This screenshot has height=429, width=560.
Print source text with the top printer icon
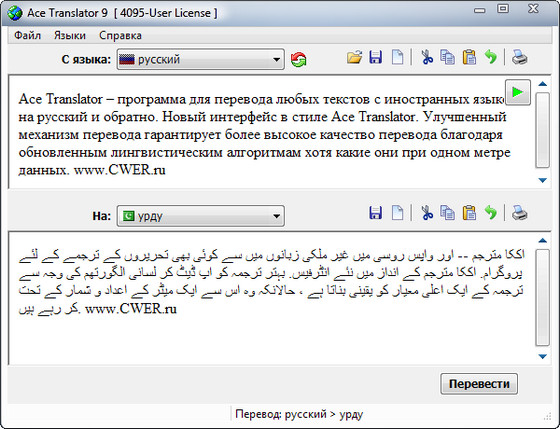click(x=519, y=57)
